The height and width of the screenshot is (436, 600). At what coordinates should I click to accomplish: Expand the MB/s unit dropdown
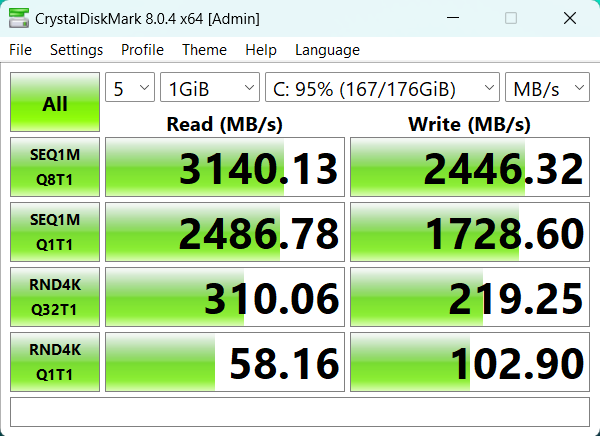click(547, 87)
